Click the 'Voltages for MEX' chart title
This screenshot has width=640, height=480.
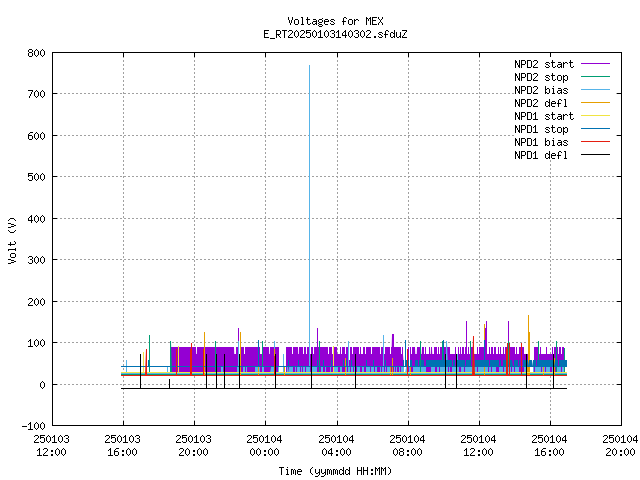coord(335,21)
